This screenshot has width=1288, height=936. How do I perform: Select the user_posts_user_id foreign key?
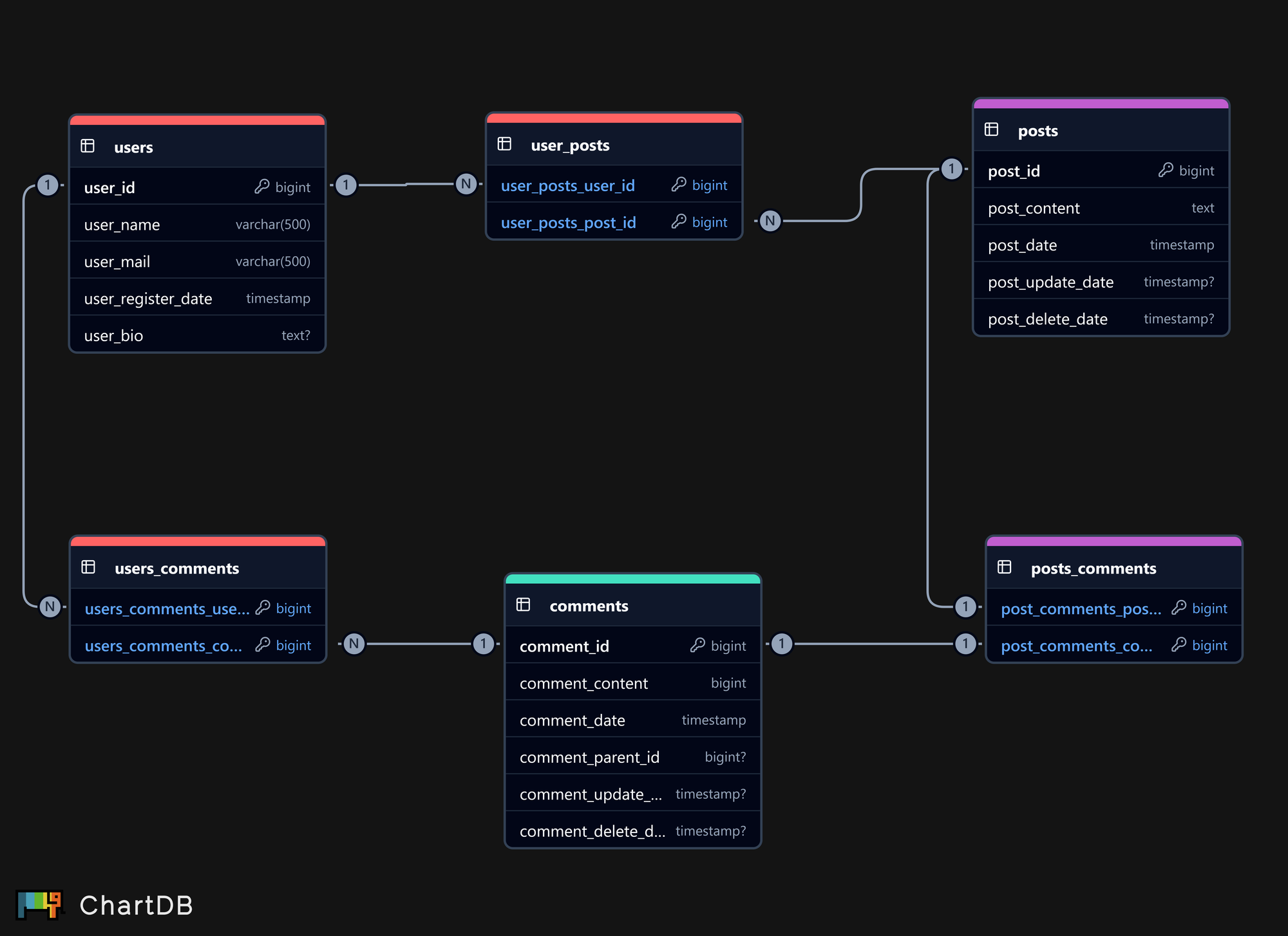tap(567, 185)
